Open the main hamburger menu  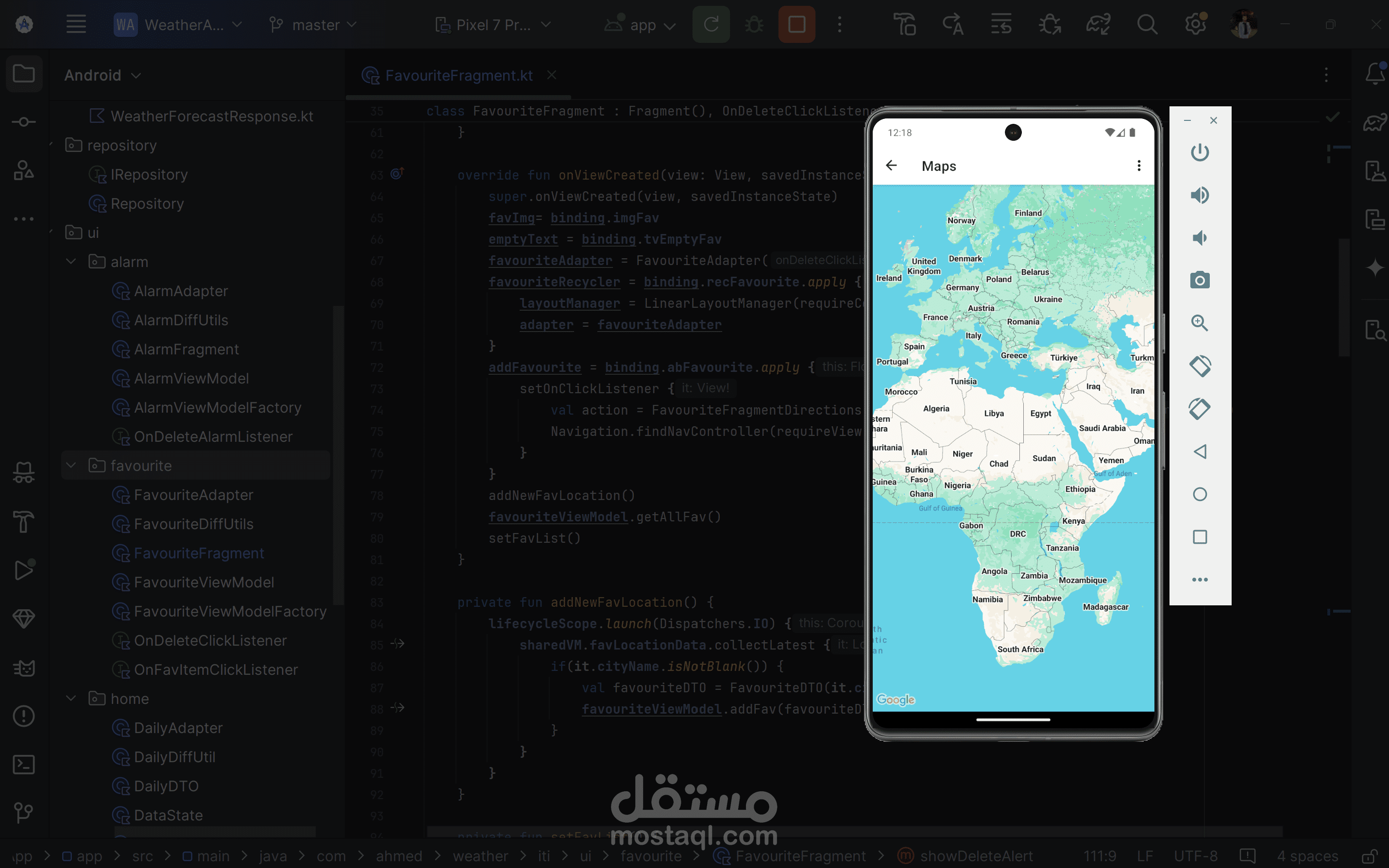point(76,25)
